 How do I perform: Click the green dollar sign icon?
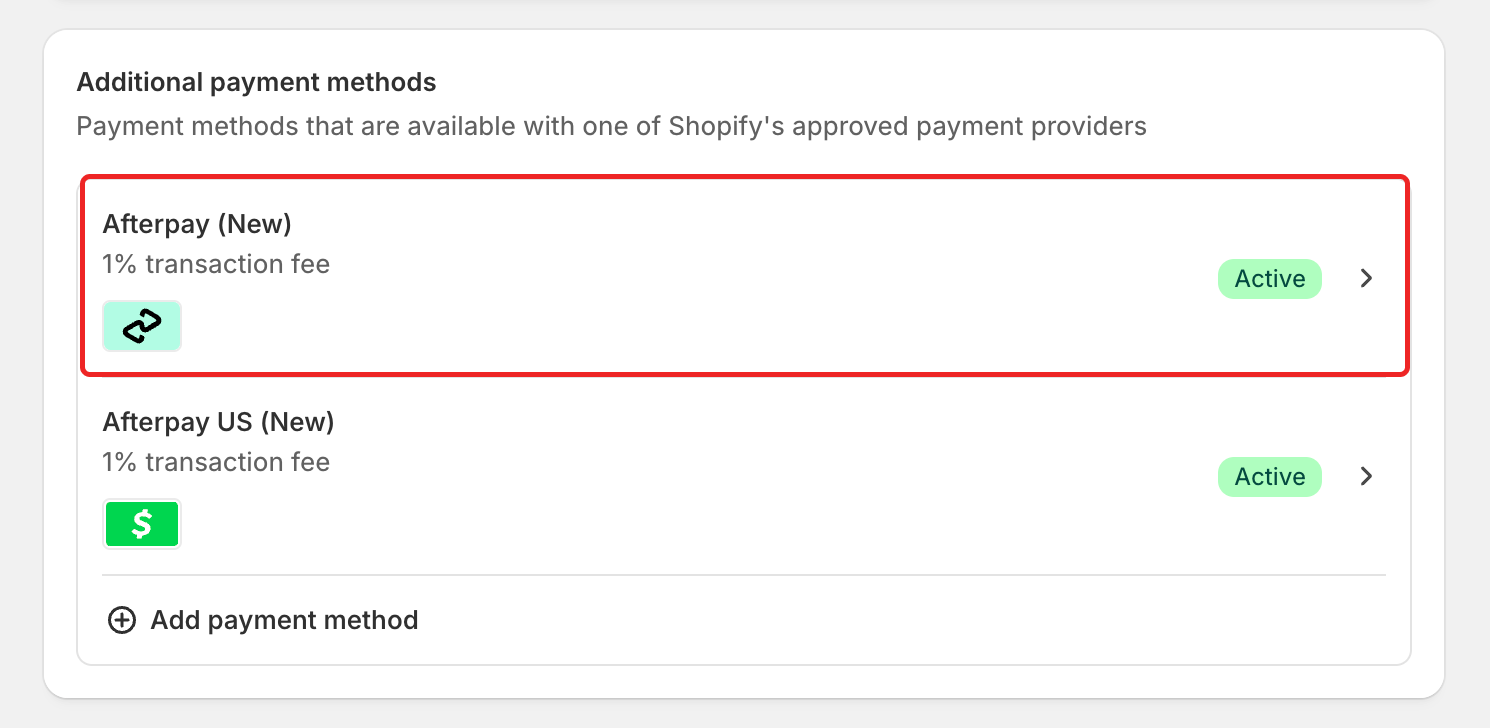point(142,523)
